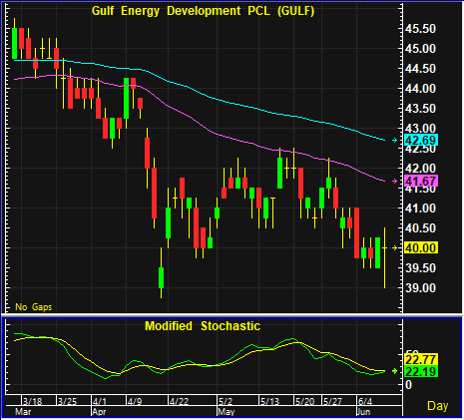Click the 'Day' timeframe label
The width and height of the screenshot is (464, 420).
pos(438,406)
